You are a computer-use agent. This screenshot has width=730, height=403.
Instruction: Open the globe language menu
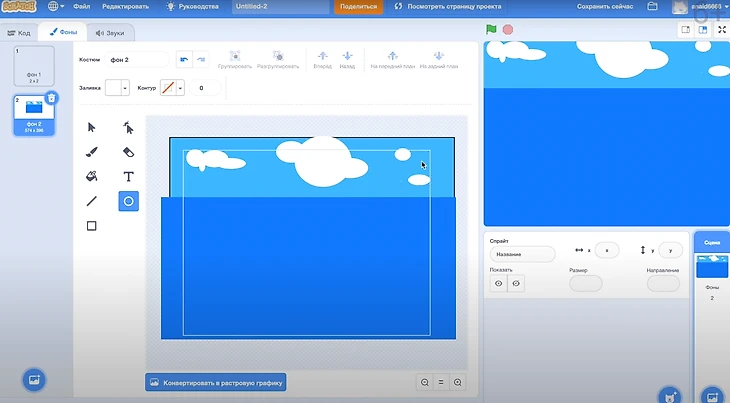click(56, 6)
